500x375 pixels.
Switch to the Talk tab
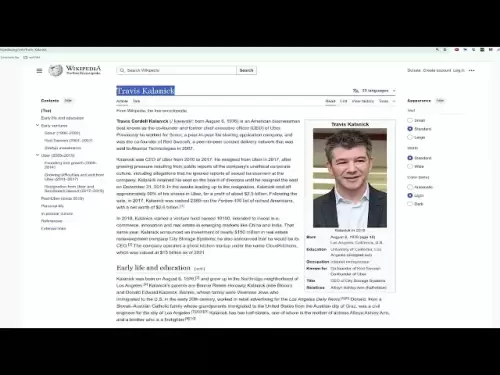[136, 101]
